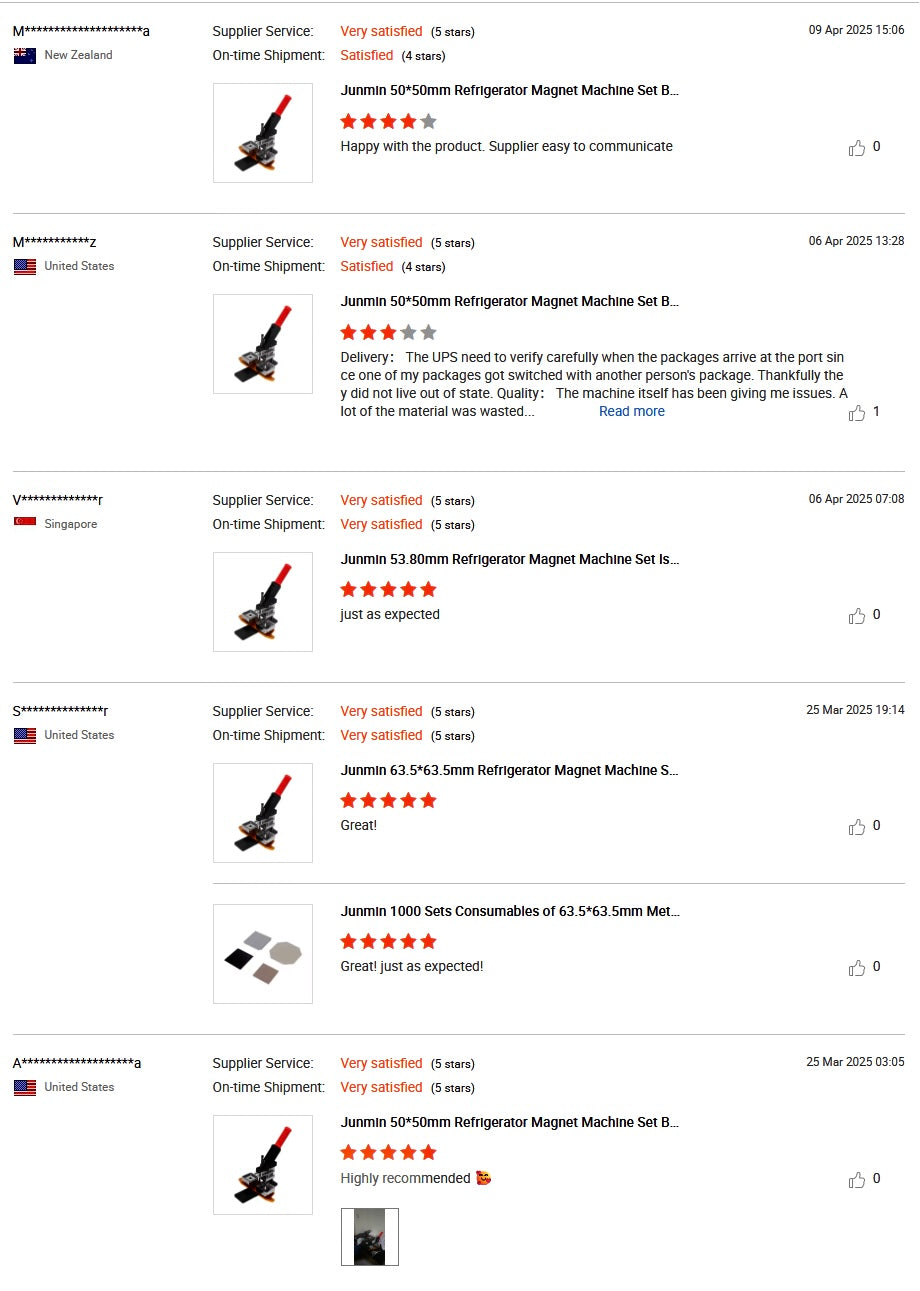The height and width of the screenshot is (1291, 920).
Task: Thumbs-up the 'Great!' magnet machine review
Action: pos(857,827)
